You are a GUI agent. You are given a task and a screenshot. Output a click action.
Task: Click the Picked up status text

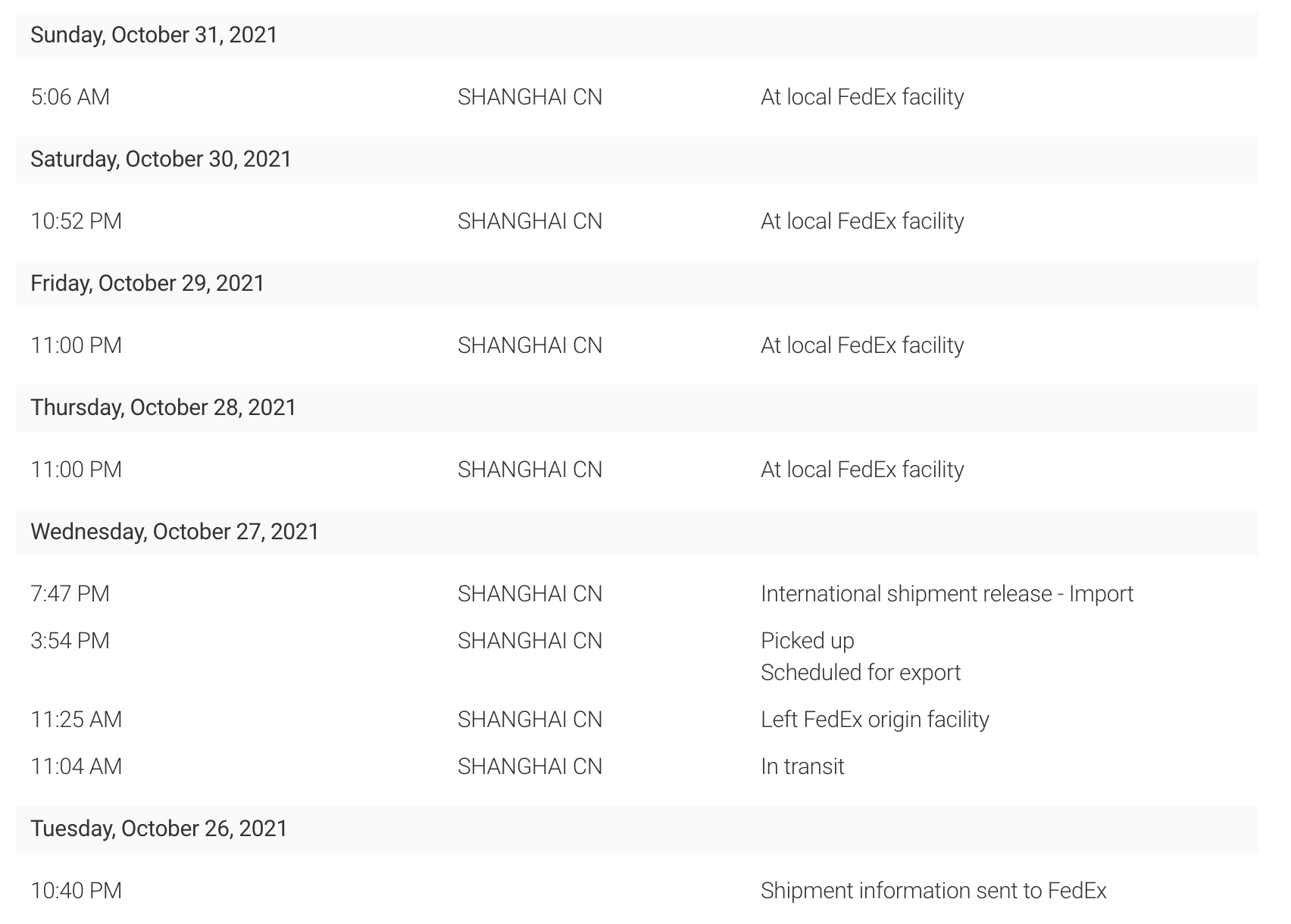click(x=807, y=641)
